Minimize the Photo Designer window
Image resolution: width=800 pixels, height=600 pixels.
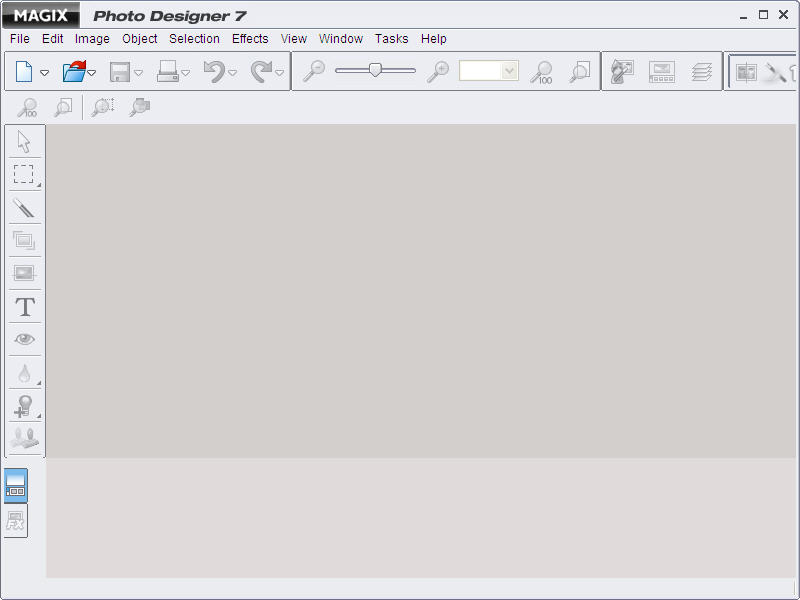[x=743, y=16]
